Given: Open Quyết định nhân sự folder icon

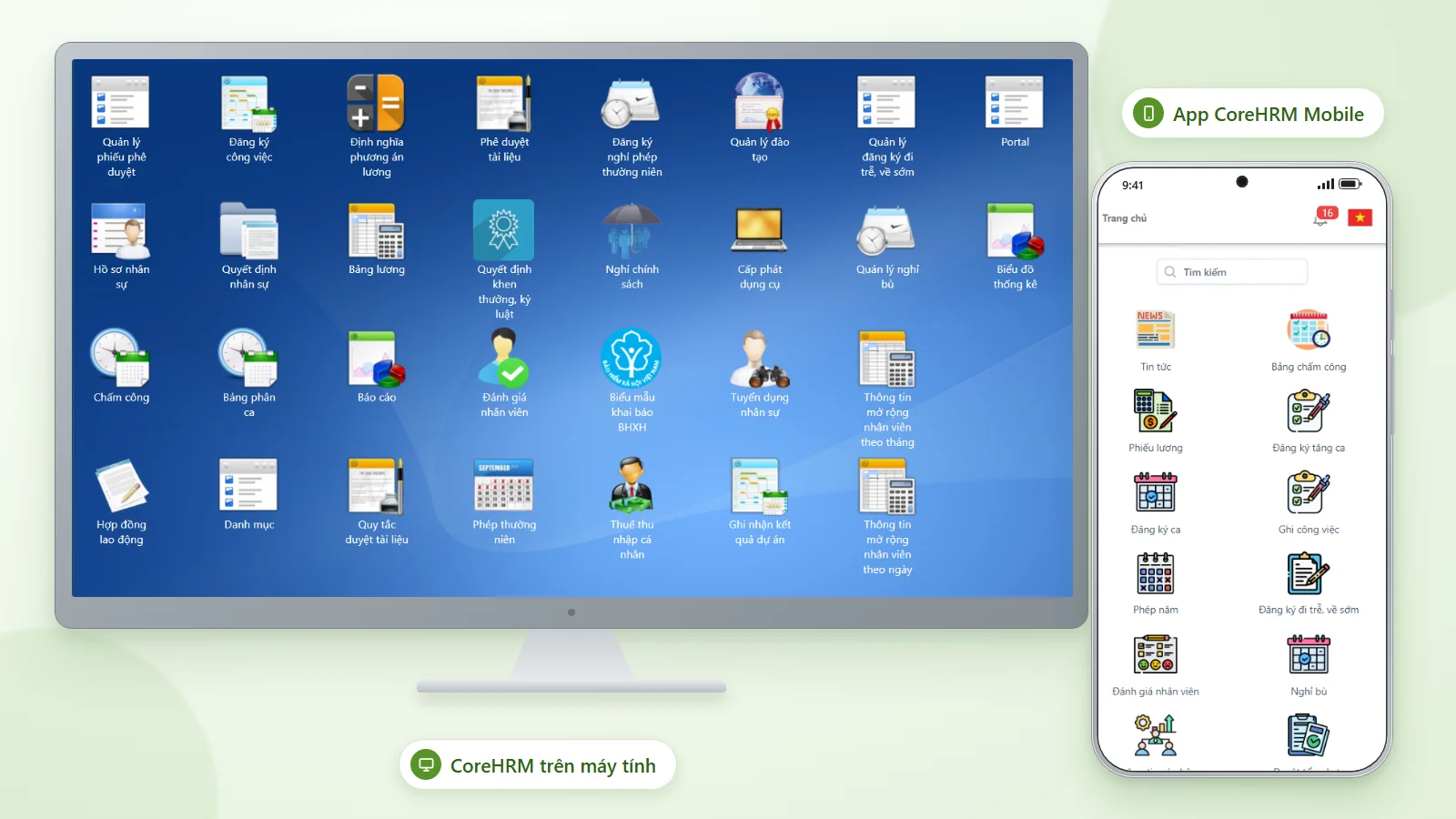Looking at the screenshot, I should coord(248,230).
